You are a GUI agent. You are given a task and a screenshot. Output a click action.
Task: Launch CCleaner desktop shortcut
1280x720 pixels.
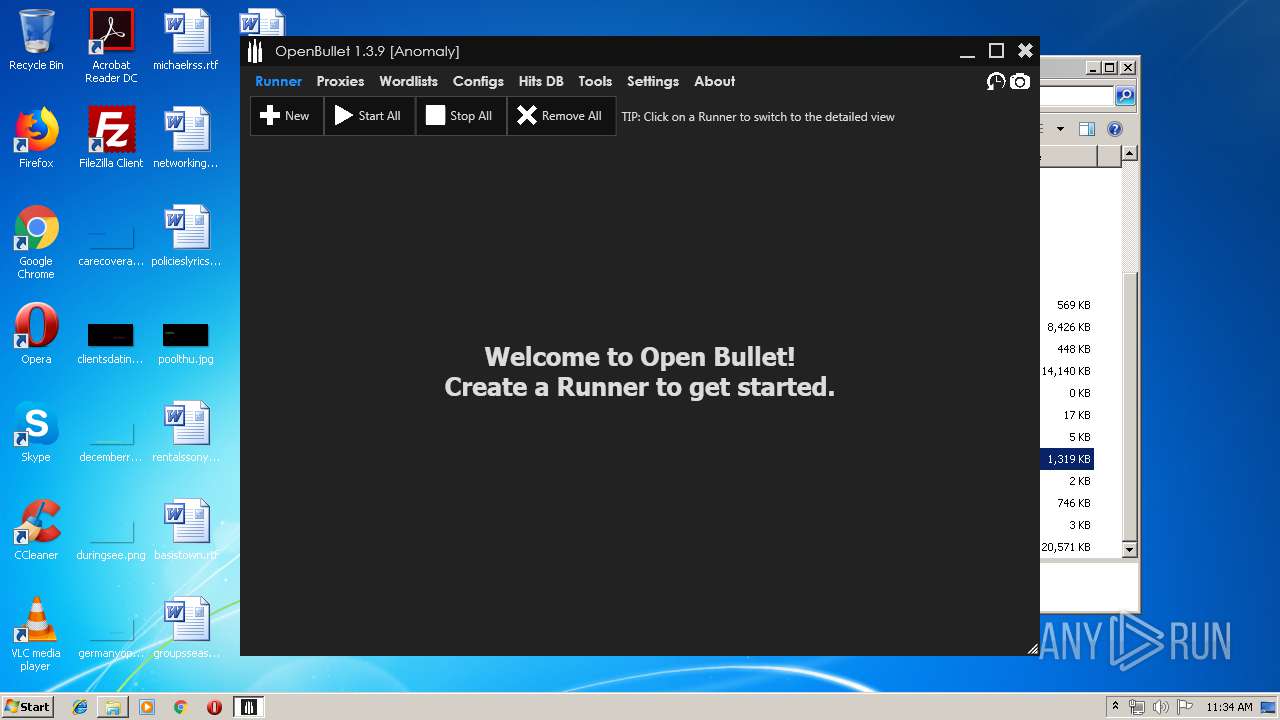click(36, 530)
